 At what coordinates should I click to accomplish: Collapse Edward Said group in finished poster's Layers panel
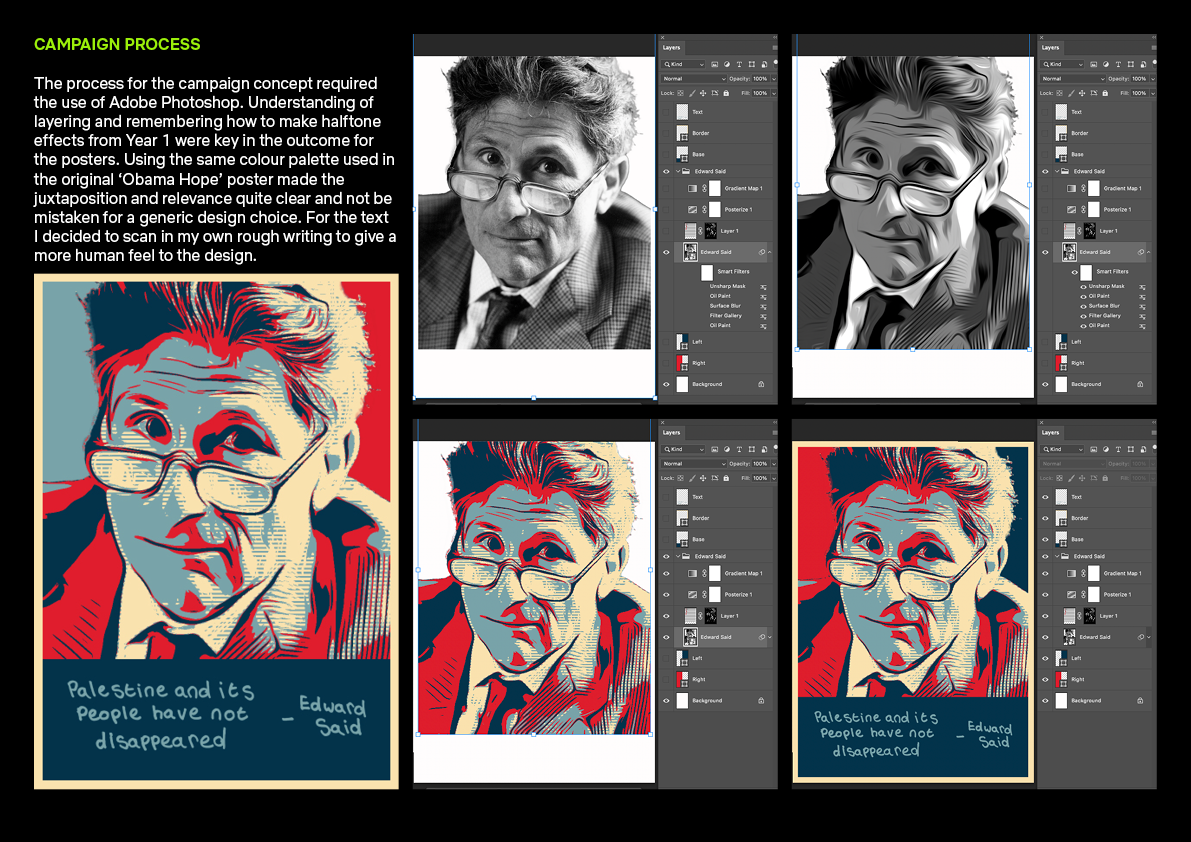1057,557
